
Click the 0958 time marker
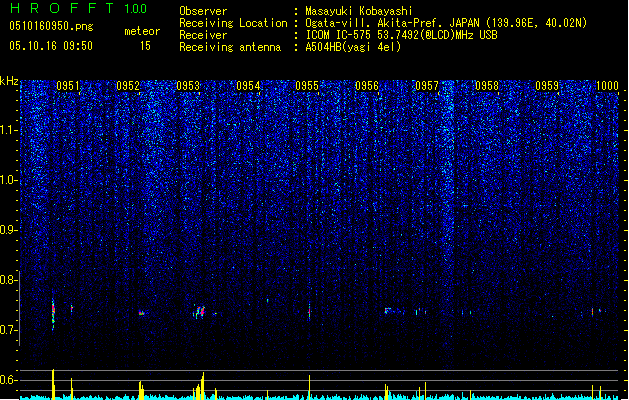pos(487,86)
